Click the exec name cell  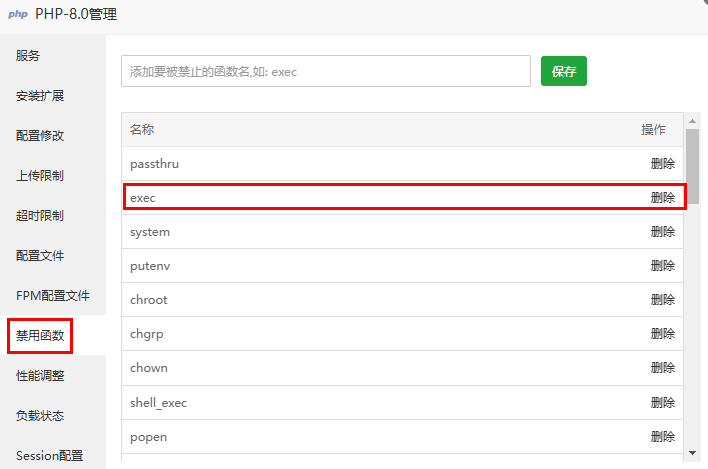(143, 198)
